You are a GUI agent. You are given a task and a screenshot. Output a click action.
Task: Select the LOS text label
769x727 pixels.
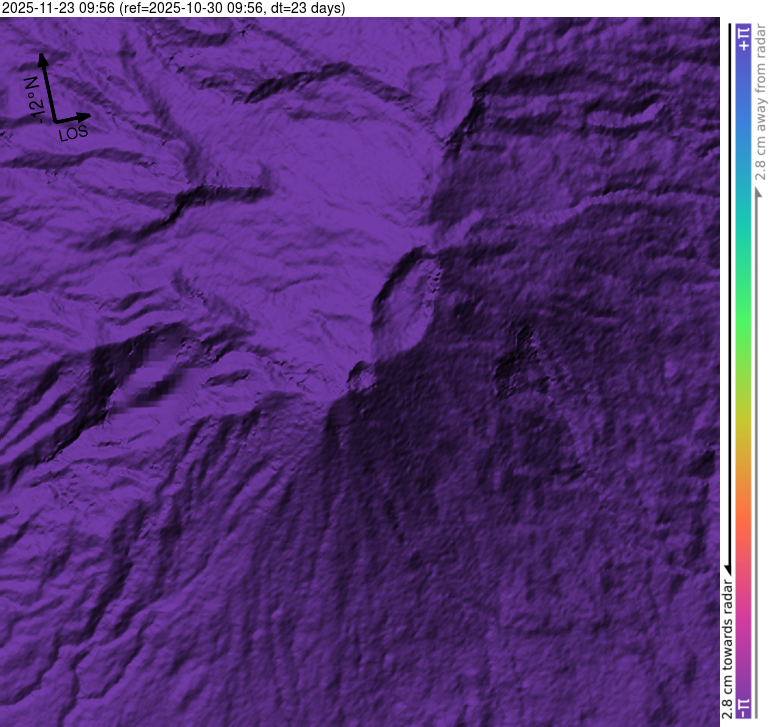click(74, 133)
